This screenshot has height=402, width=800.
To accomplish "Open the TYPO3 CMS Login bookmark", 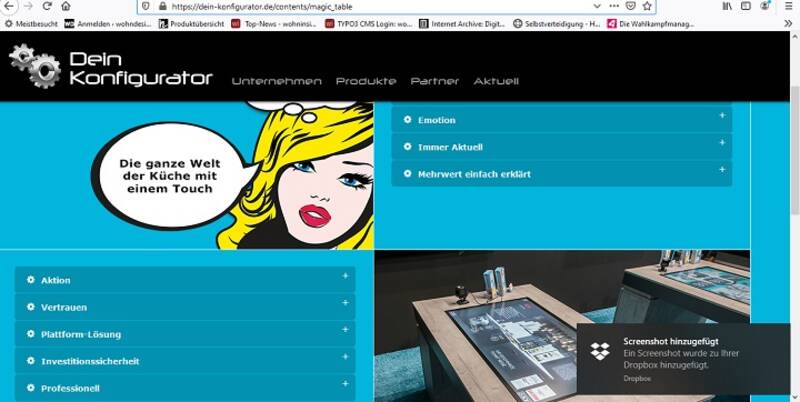I will click(x=369, y=23).
